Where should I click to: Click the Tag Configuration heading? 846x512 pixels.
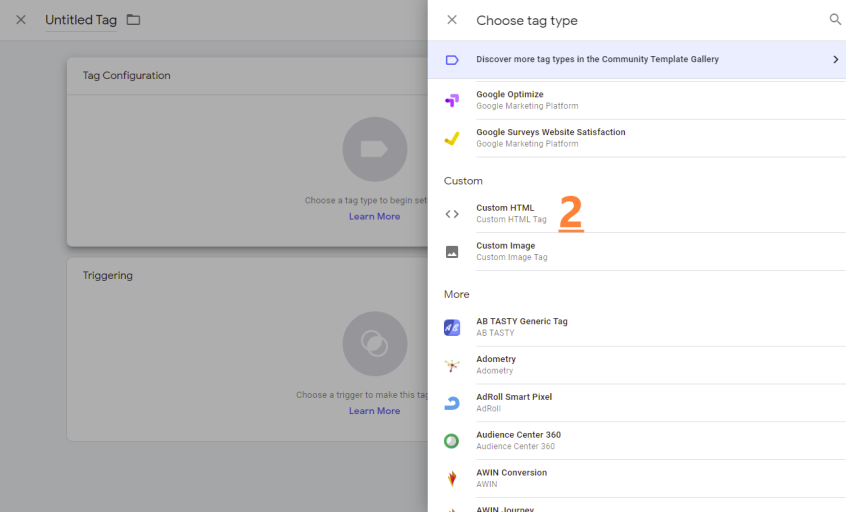pyautogui.click(x=126, y=76)
